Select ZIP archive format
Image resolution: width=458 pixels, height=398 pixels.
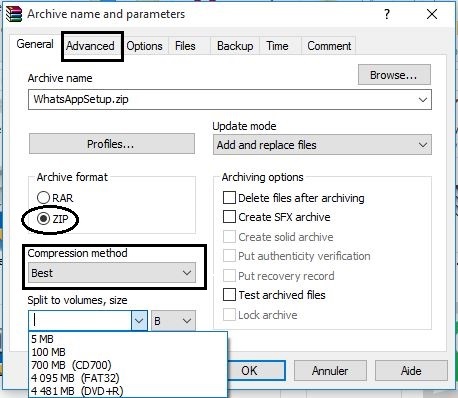point(53,219)
